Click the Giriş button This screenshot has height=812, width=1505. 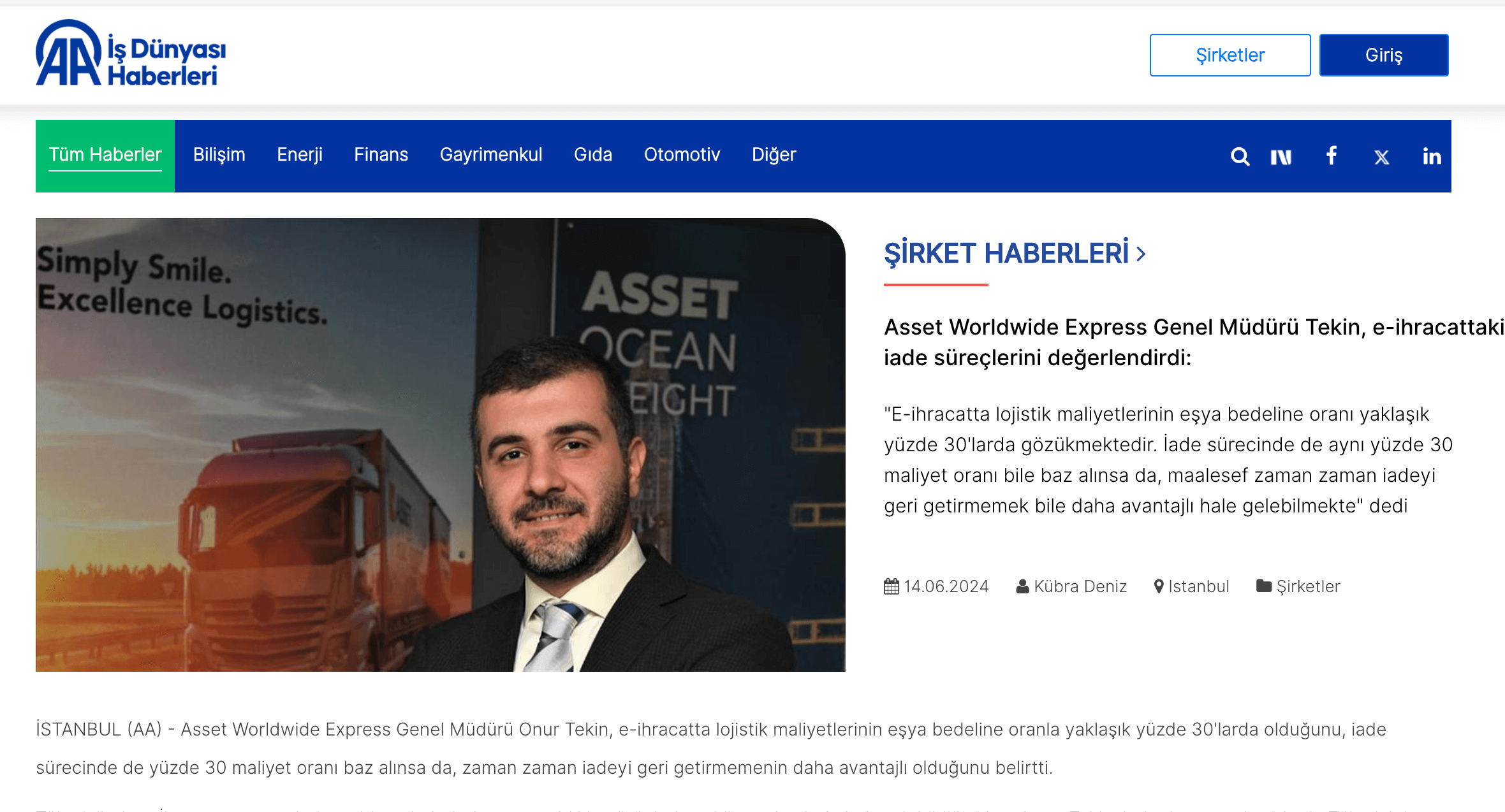(x=1384, y=55)
